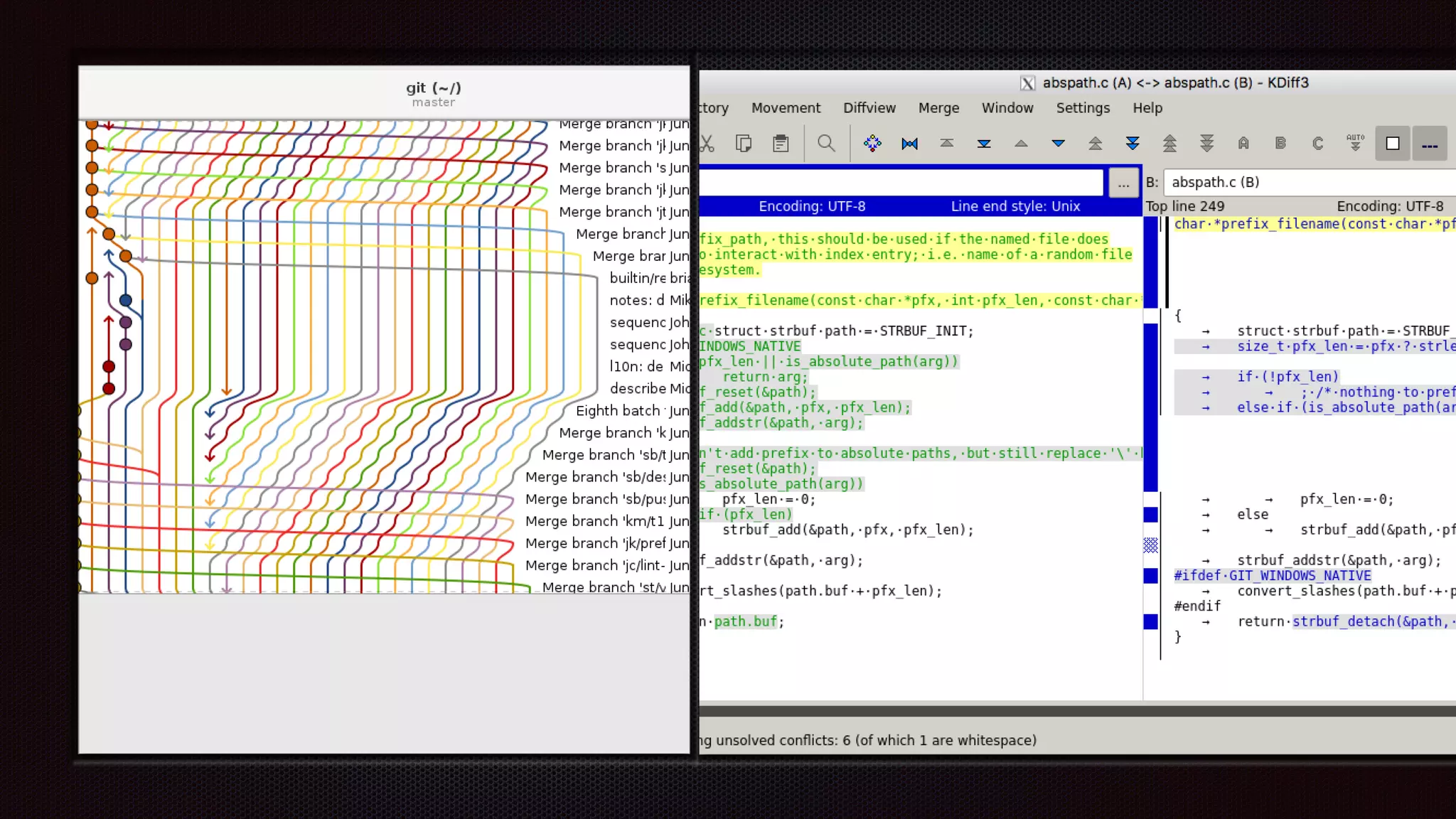Select 'Merge branch 'jk/pref' commit row
This screenshot has width=1456, height=819.
pyautogui.click(x=595, y=543)
